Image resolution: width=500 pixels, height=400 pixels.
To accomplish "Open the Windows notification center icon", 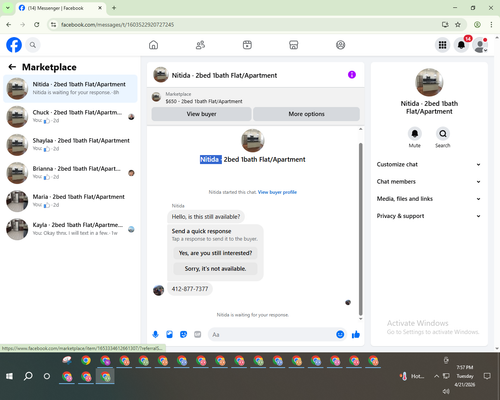I will coord(487,376).
